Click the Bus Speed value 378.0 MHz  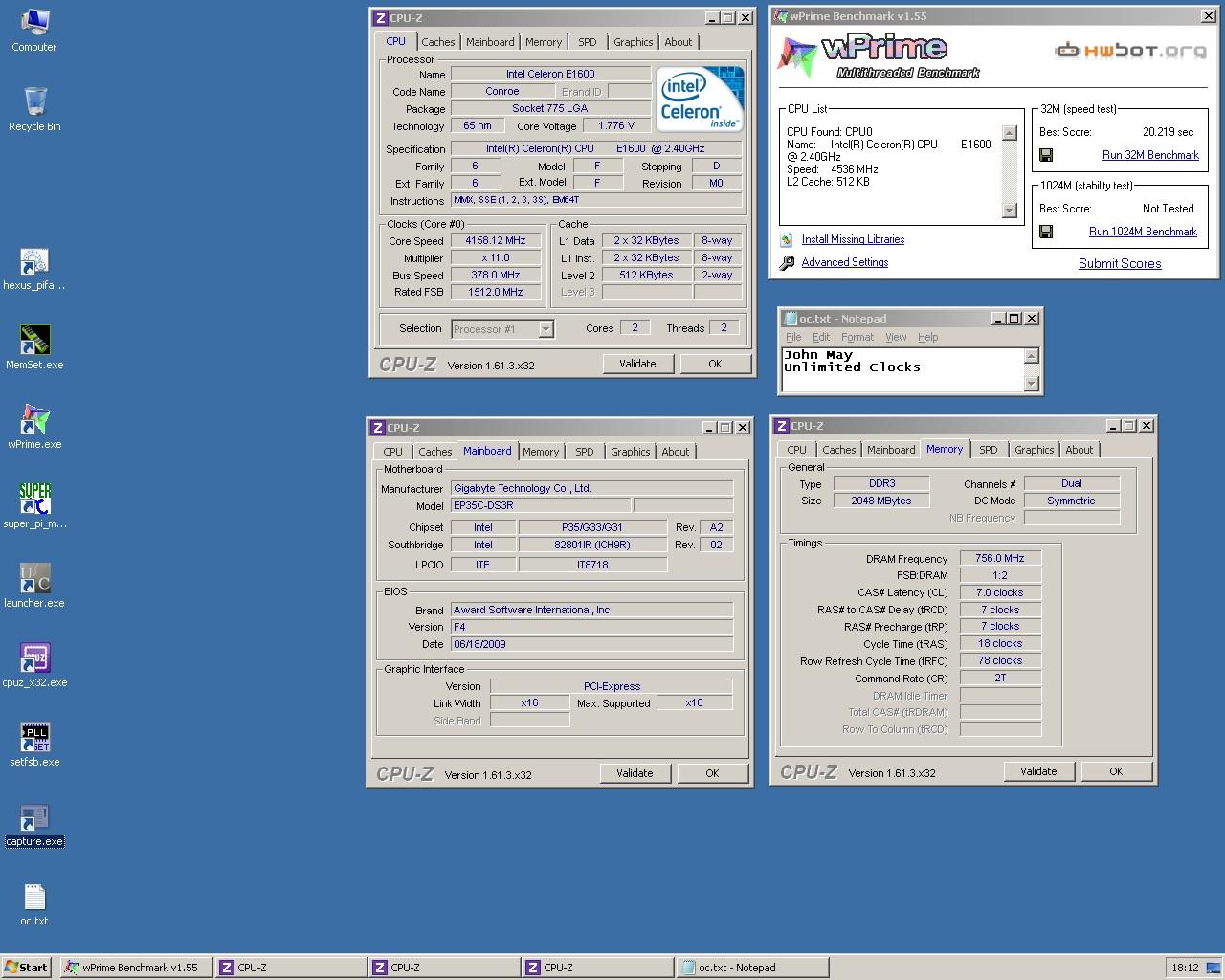click(496, 276)
